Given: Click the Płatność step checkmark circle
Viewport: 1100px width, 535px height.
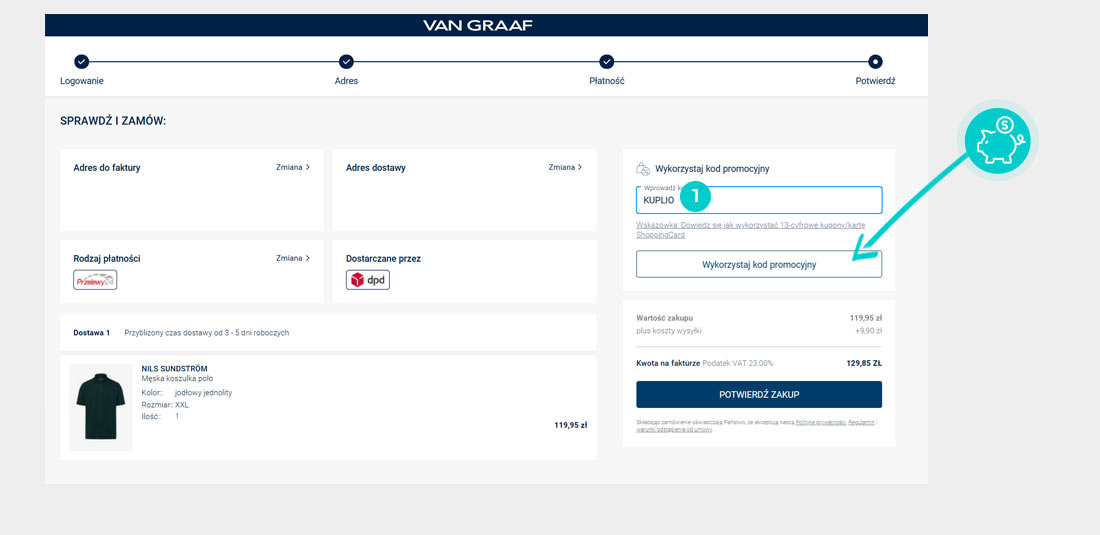Looking at the screenshot, I should point(606,62).
